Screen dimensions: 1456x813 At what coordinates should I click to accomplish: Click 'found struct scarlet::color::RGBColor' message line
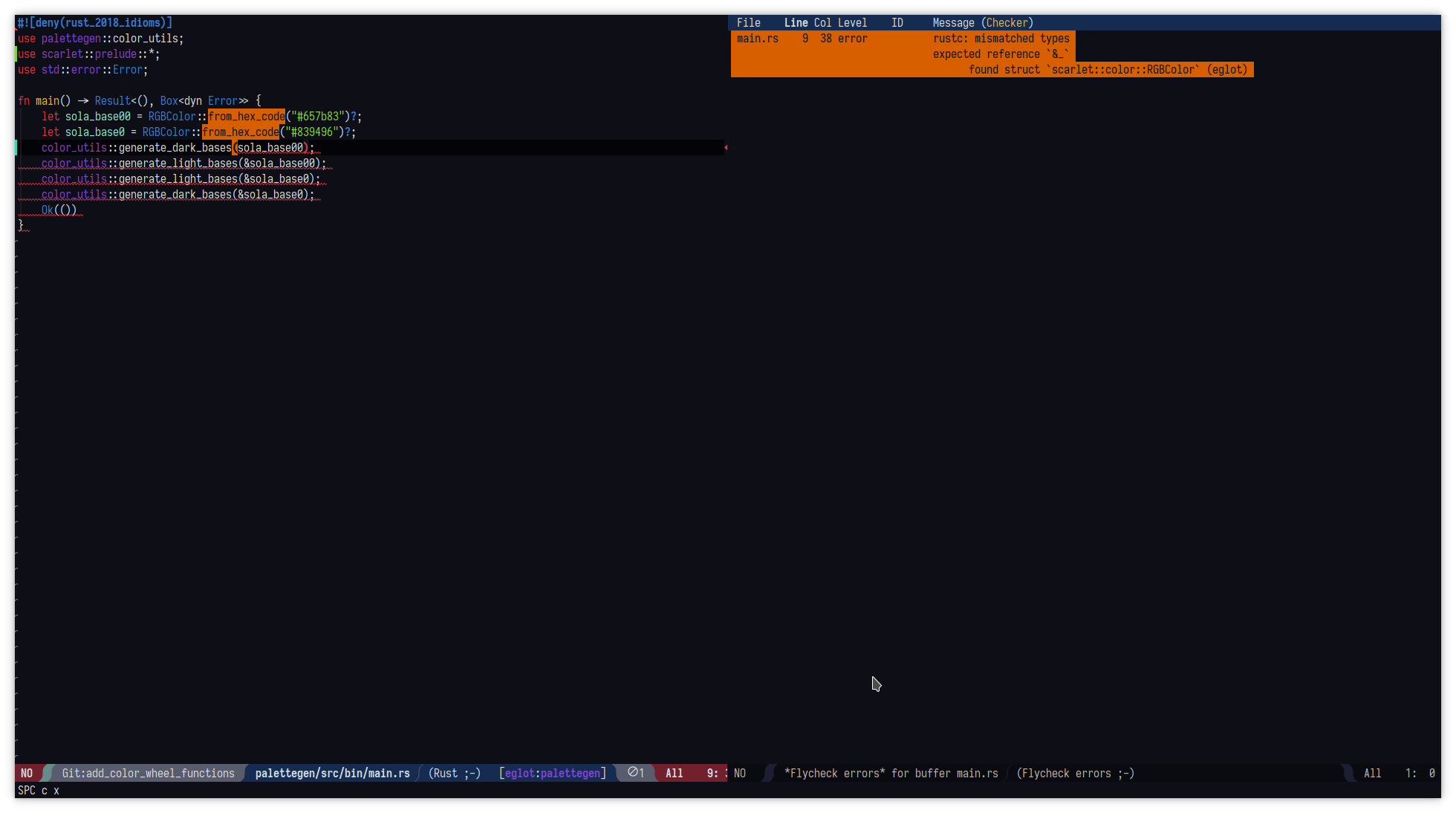(x=1108, y=70)
